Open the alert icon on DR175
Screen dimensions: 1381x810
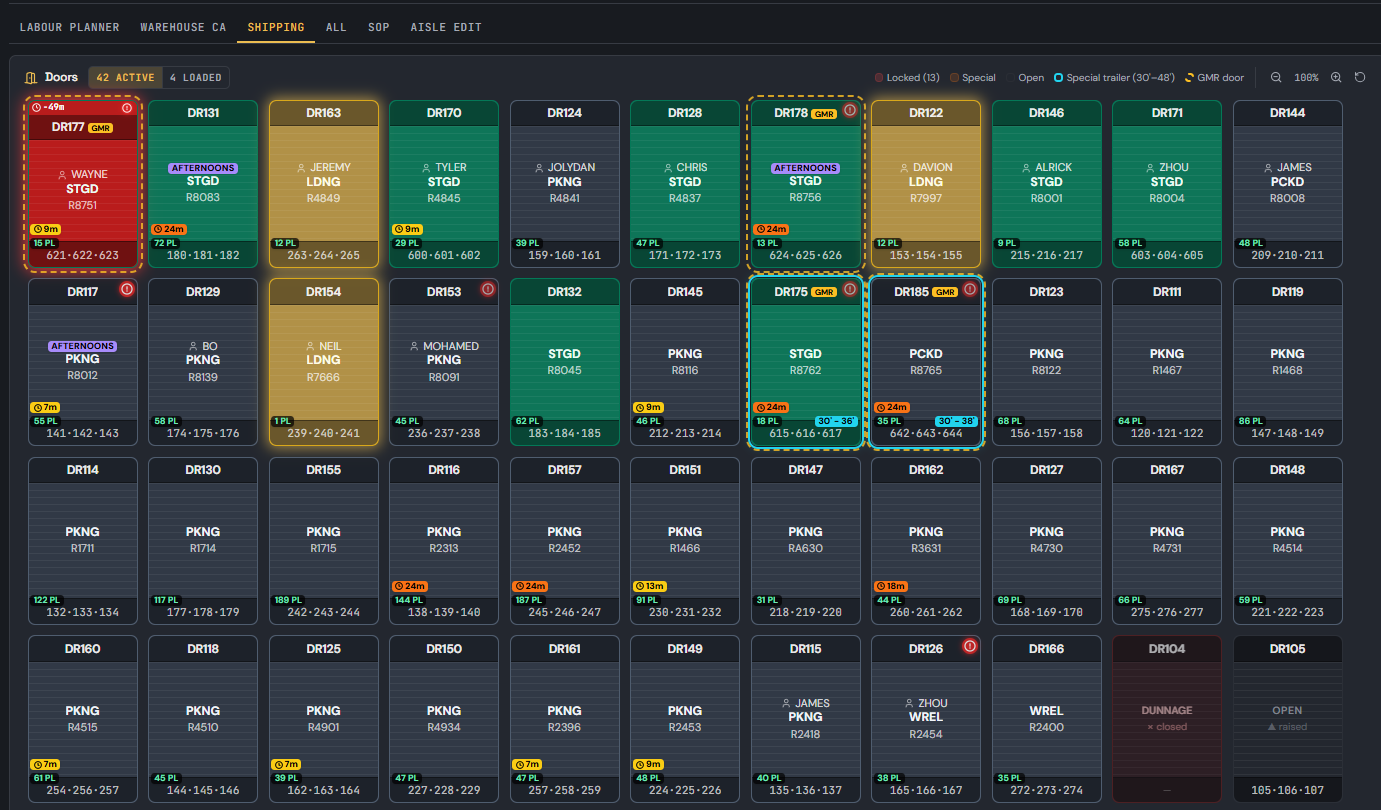(850, 289)
